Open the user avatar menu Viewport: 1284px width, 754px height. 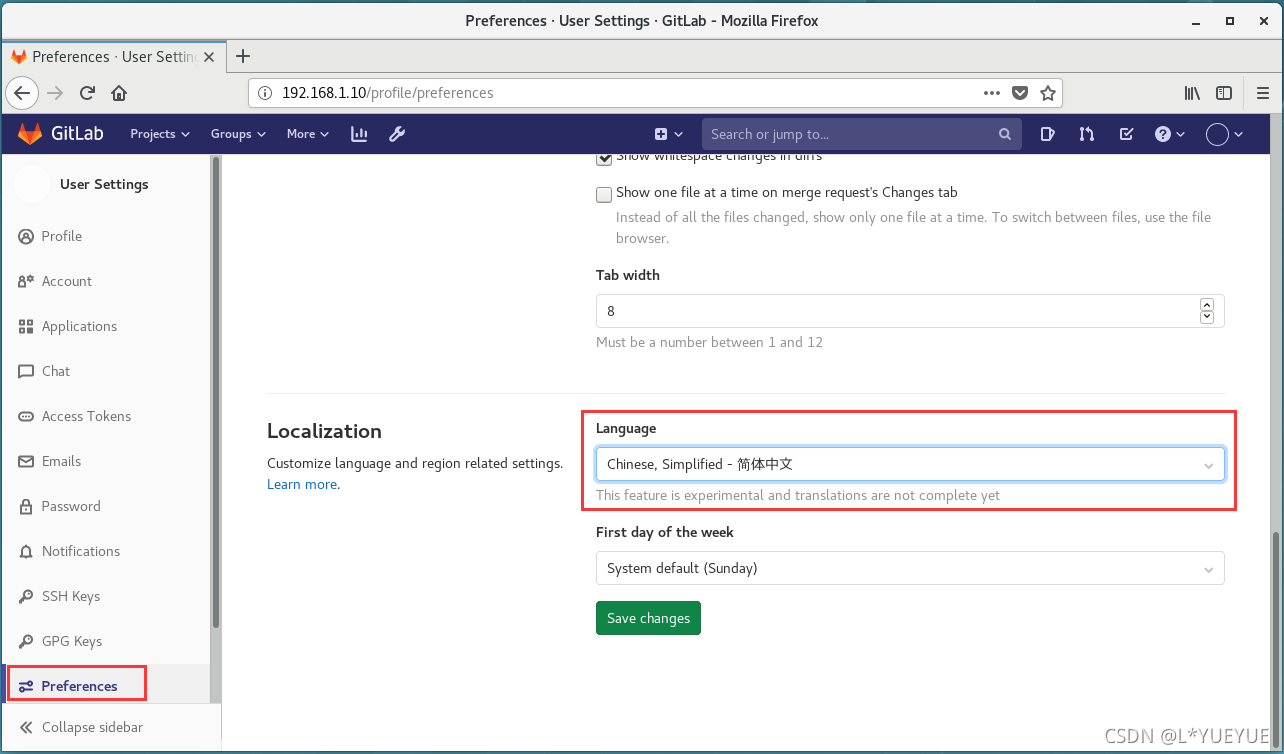(x=1224, y=134)
